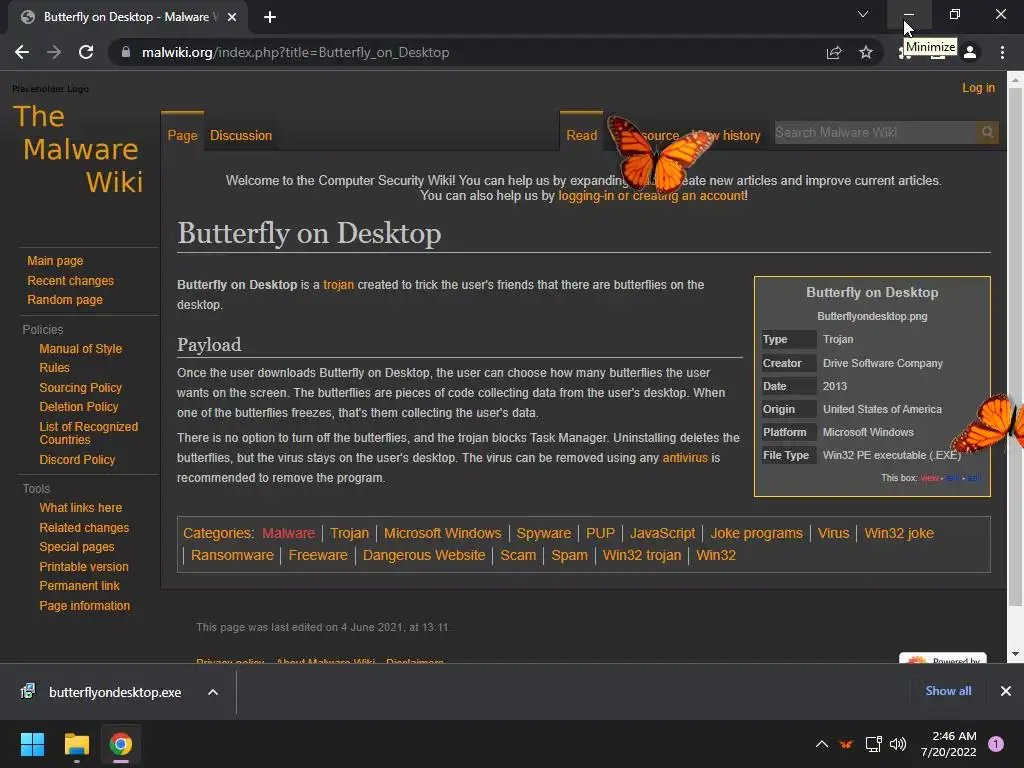Open the Malware category link
1024x768 pixels.
[x=288, y=533]
